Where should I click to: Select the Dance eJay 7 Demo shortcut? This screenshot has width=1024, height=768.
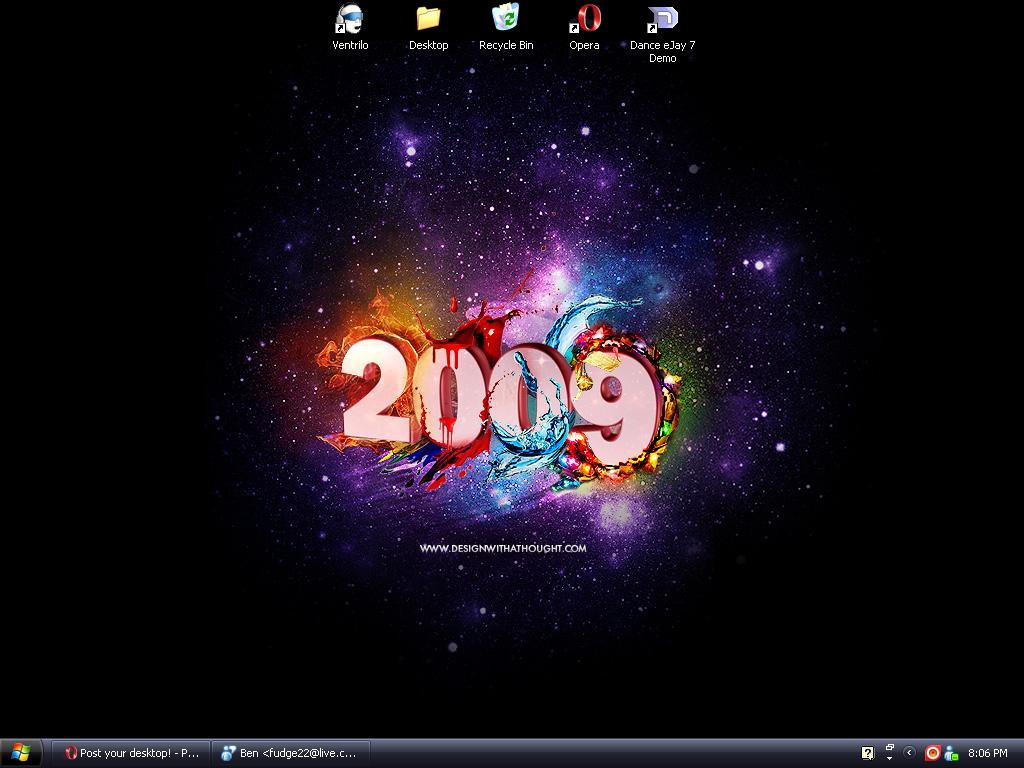coord(662,34)
